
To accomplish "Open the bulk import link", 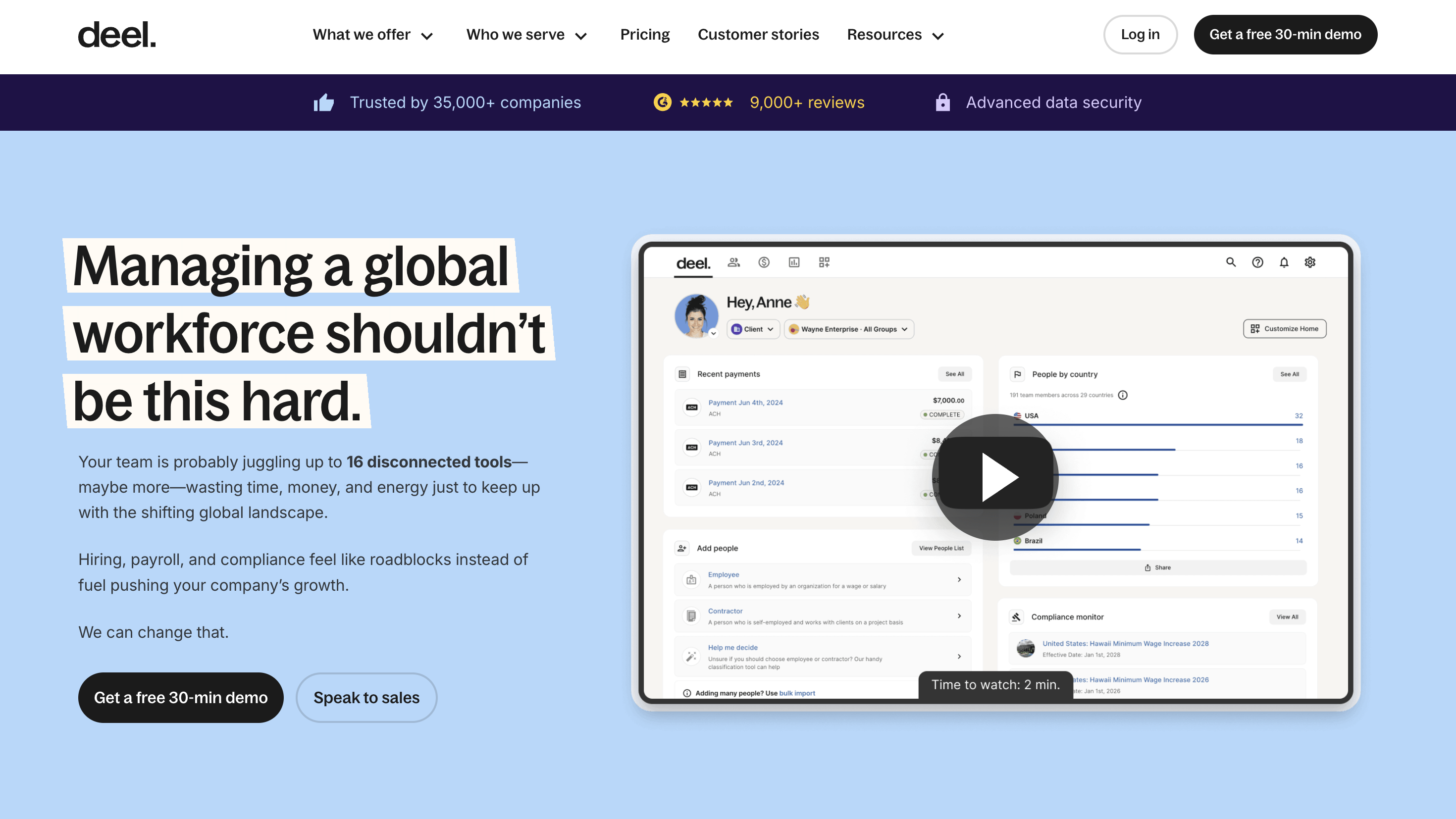I will tap(797, 693).
